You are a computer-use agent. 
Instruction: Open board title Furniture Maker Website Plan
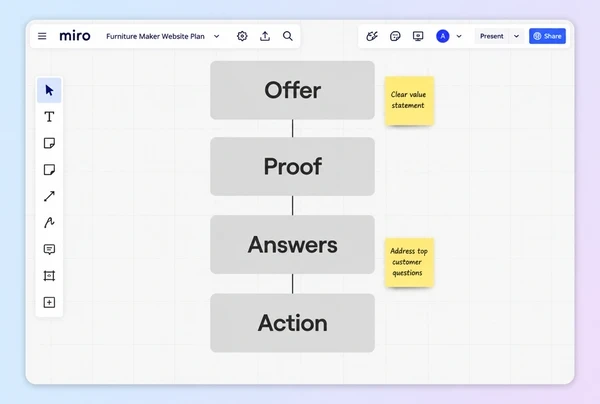click(155, 36)
